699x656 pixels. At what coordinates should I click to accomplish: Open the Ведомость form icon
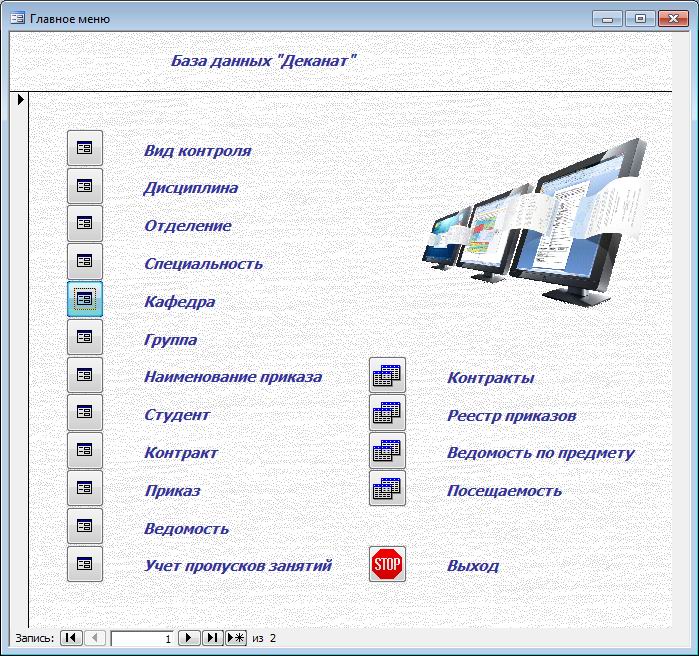tap(85, 527)
